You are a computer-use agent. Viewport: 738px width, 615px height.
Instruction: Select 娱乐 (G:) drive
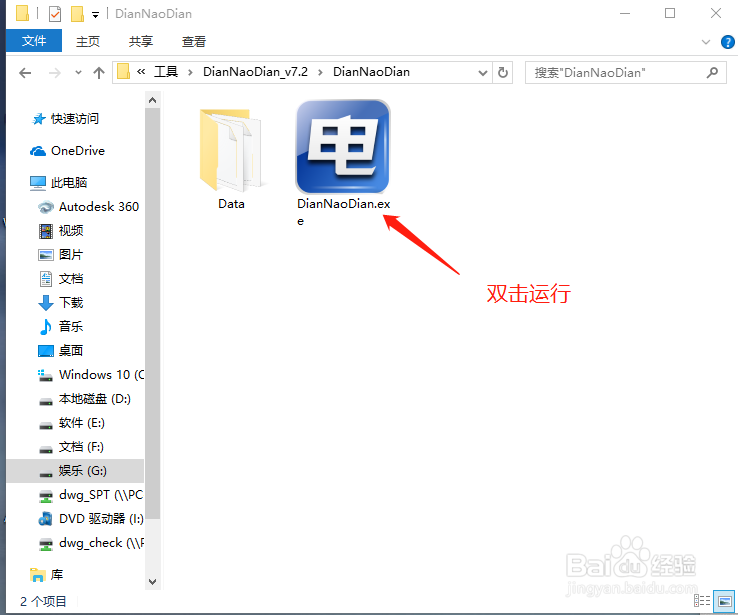pos(75,471)
